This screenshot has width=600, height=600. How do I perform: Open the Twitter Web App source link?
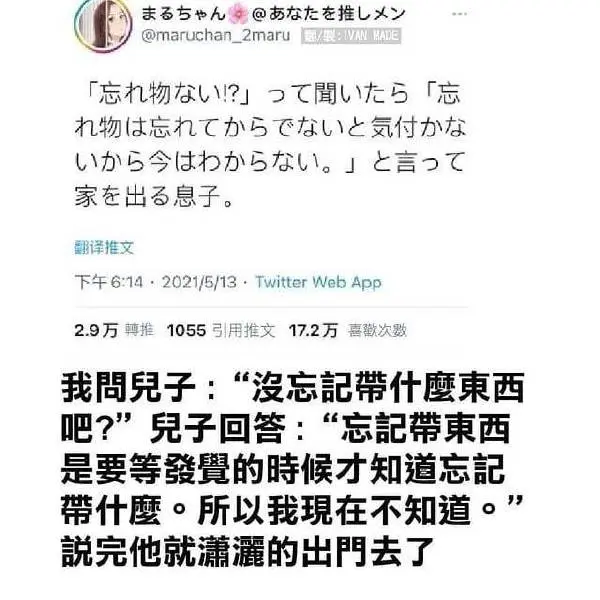[318, 283]
